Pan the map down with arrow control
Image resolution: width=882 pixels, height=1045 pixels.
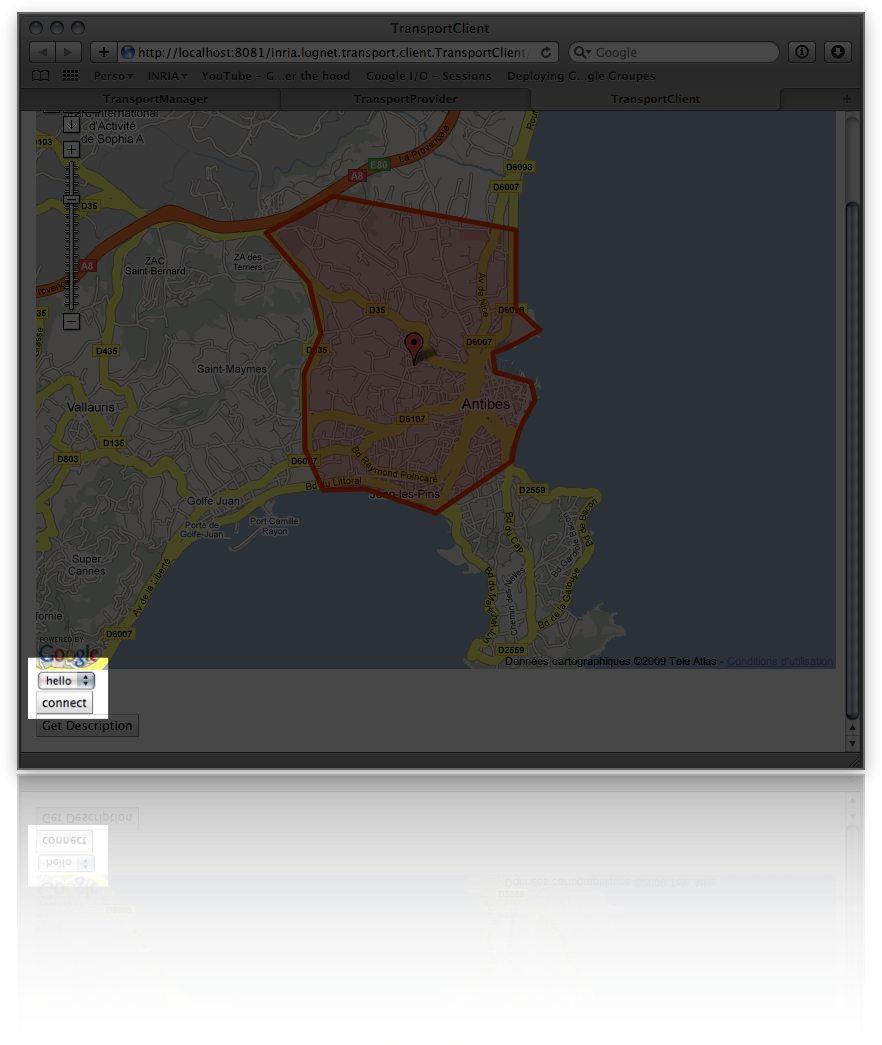pyautogui.click(x=71, y=125)
